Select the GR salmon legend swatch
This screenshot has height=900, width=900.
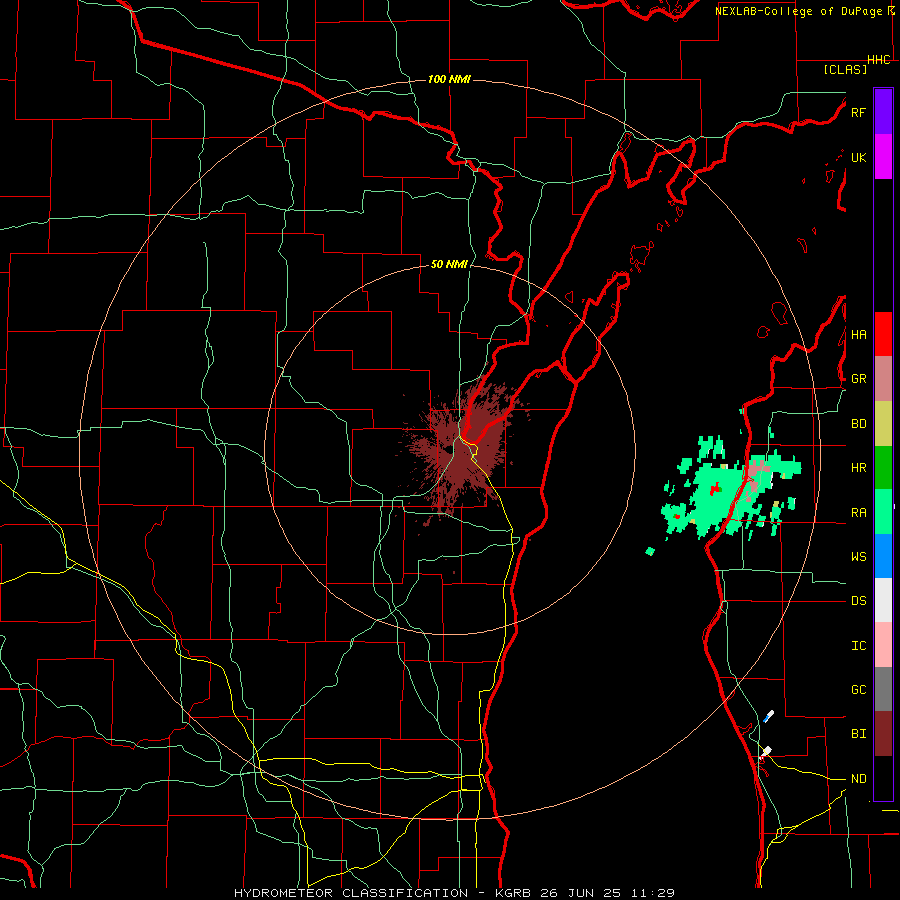(883, 379)
